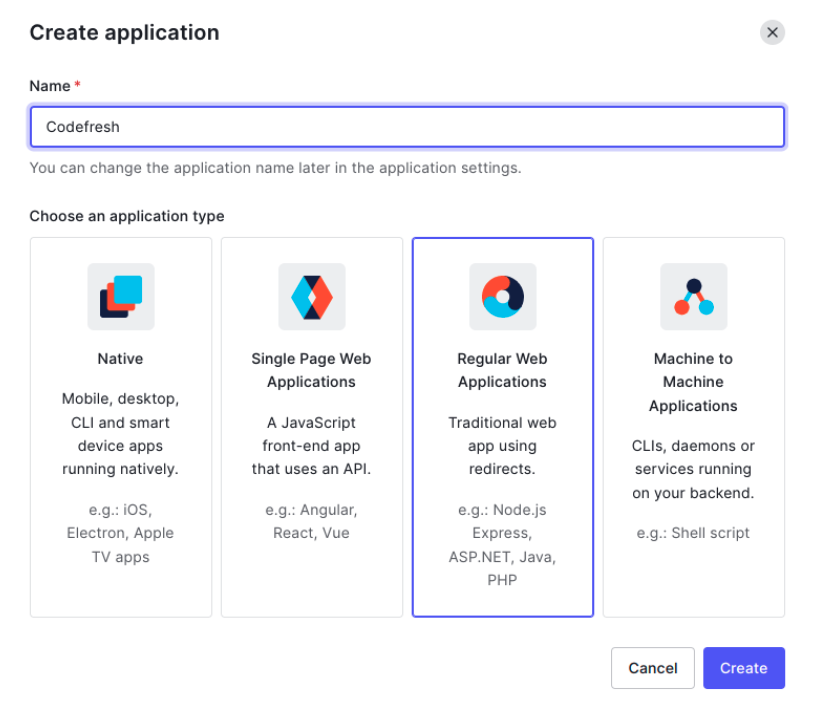Close the Create application dialog with X
The width and height of the screenshot is (816, 706).
(x=772, y=32)
